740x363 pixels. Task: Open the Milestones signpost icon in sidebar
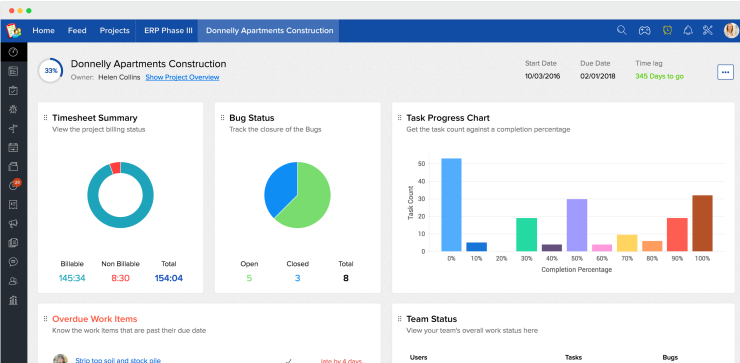[x=13, y=128]
